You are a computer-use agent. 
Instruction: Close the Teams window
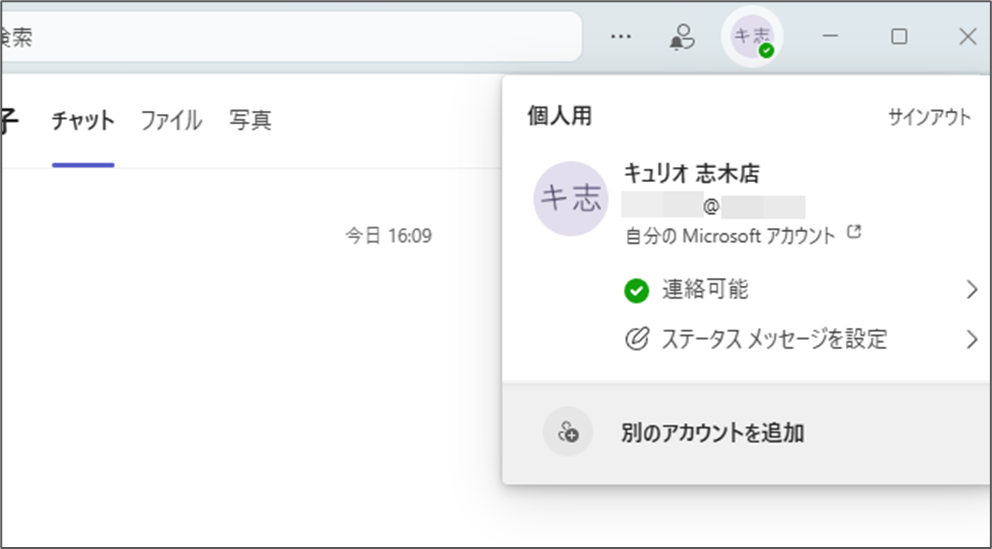click(x=968, y=37)
